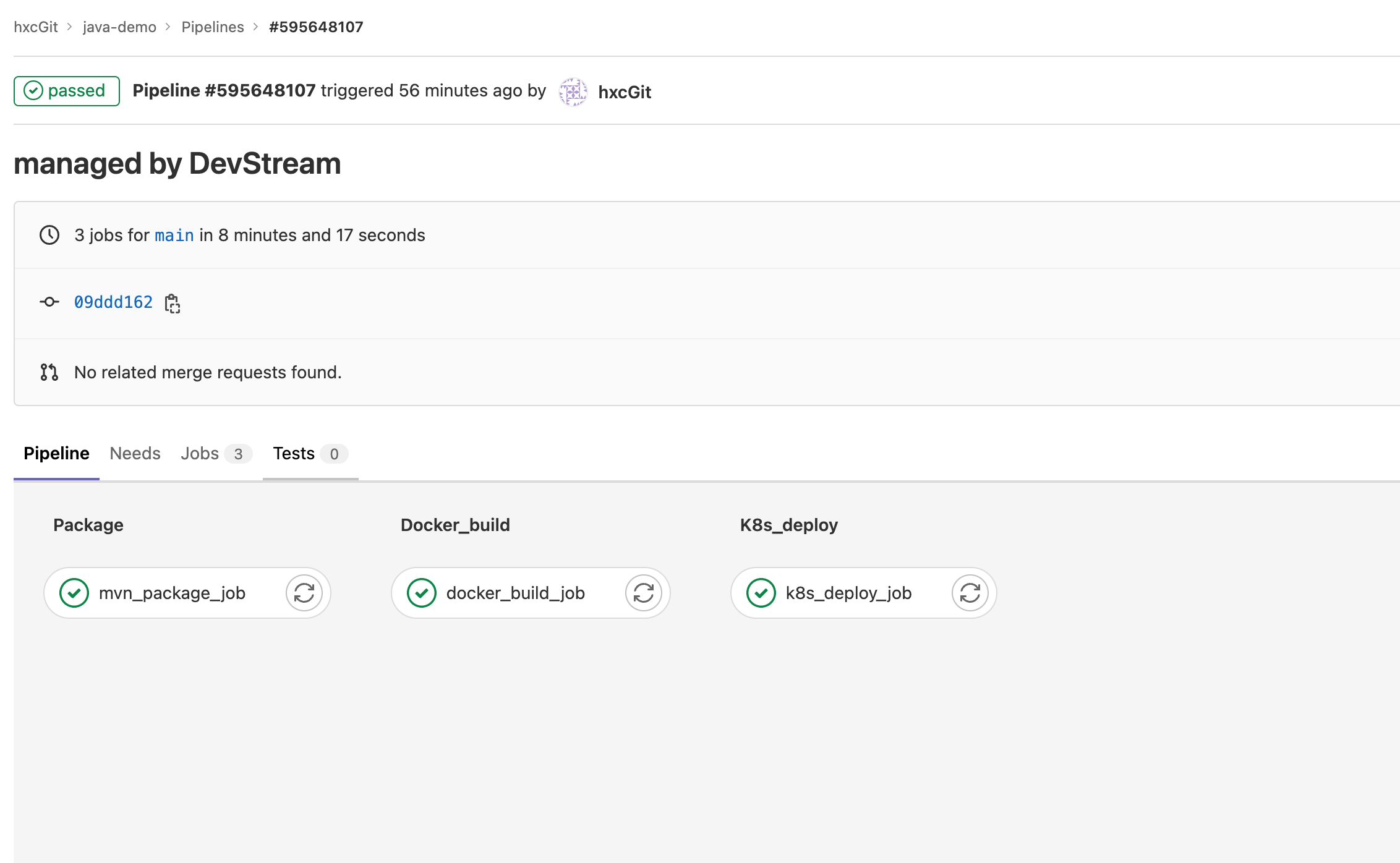Copy commit SHA with clipboard icon
The height and width of the screenshot is (863, 1400).
[x=173, y=303]
